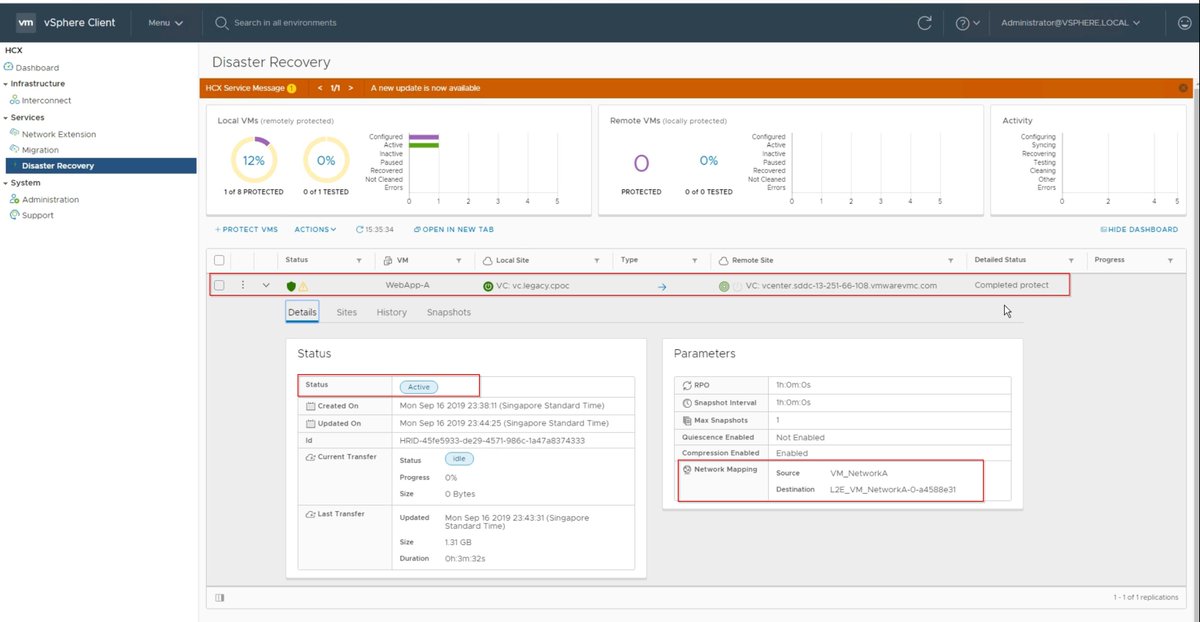1200x622 pixels.
Task: Filter the Remote Site column
Action: [x=949, y=260]
